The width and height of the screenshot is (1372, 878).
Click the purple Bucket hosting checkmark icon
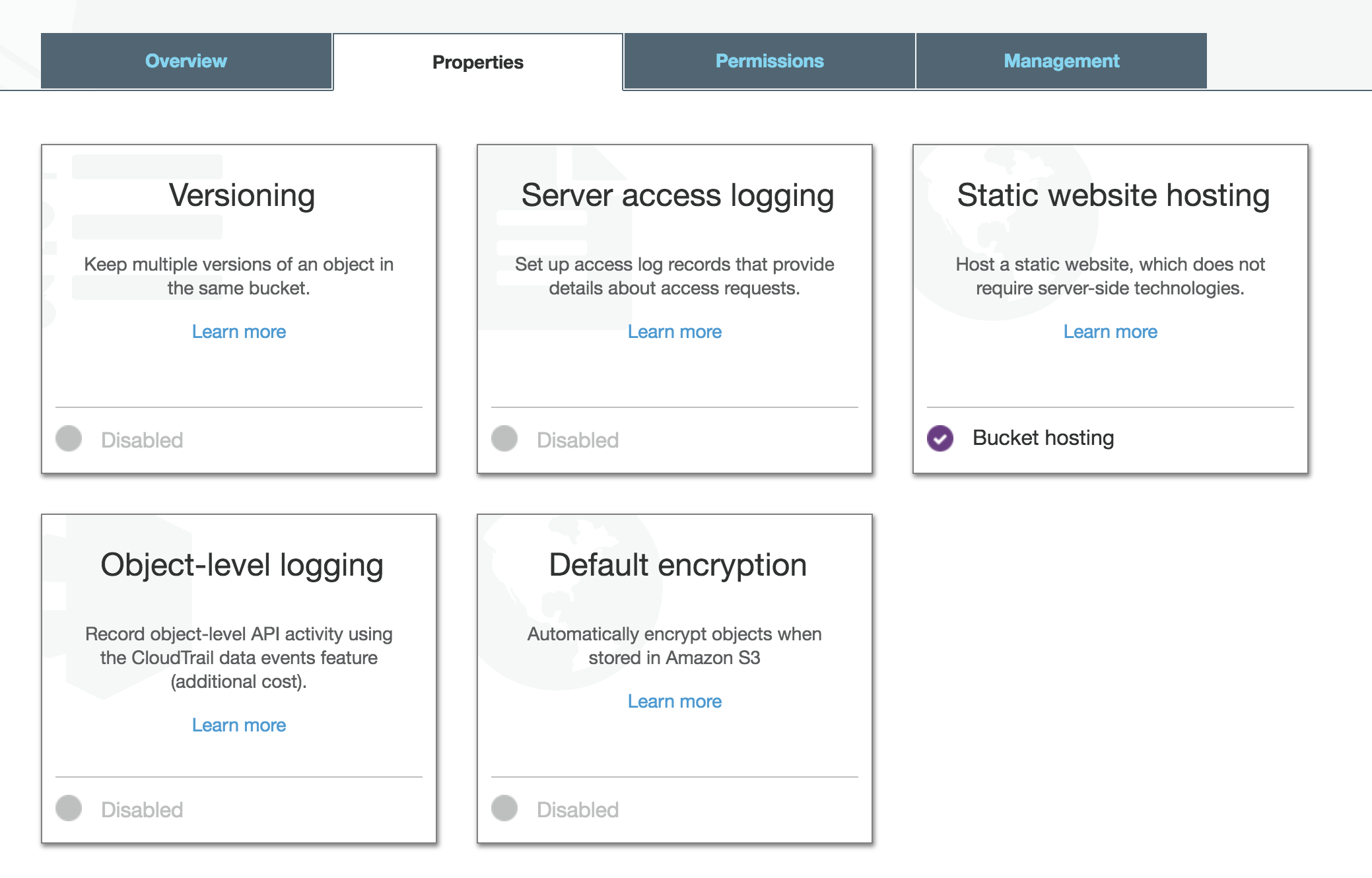940,438
